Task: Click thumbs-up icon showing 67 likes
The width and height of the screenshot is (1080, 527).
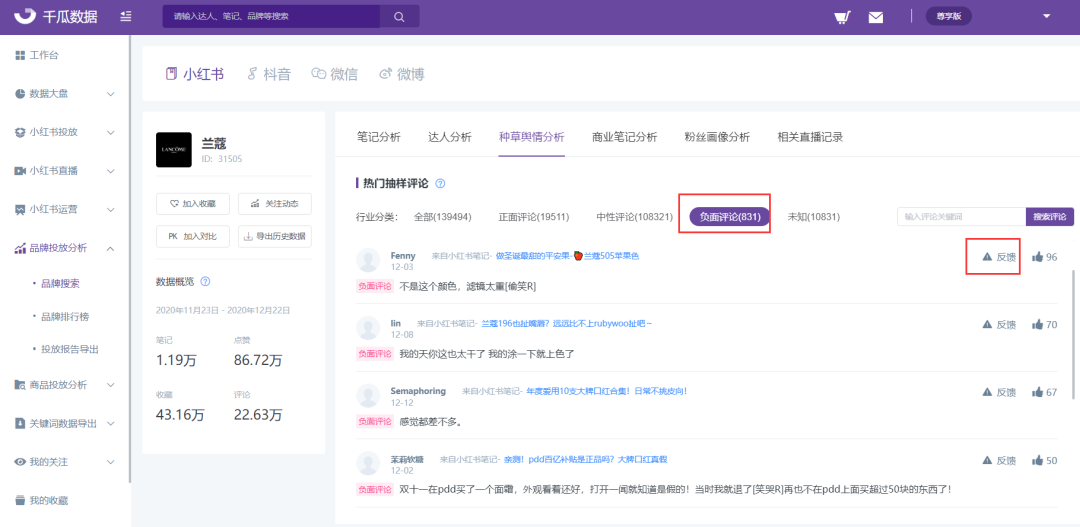Action: [1037, 392]
